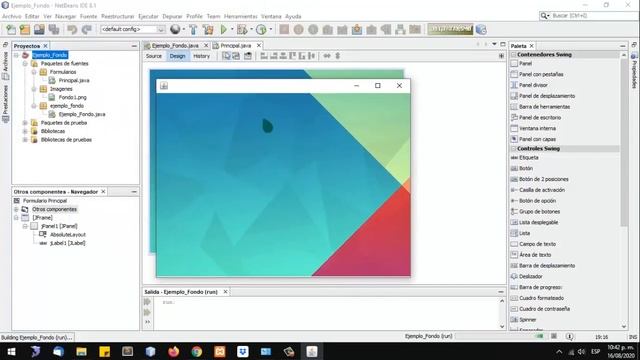Minimize the Proyectos panel
This screenshot has width=640, height=360.
tap(134, 46)
